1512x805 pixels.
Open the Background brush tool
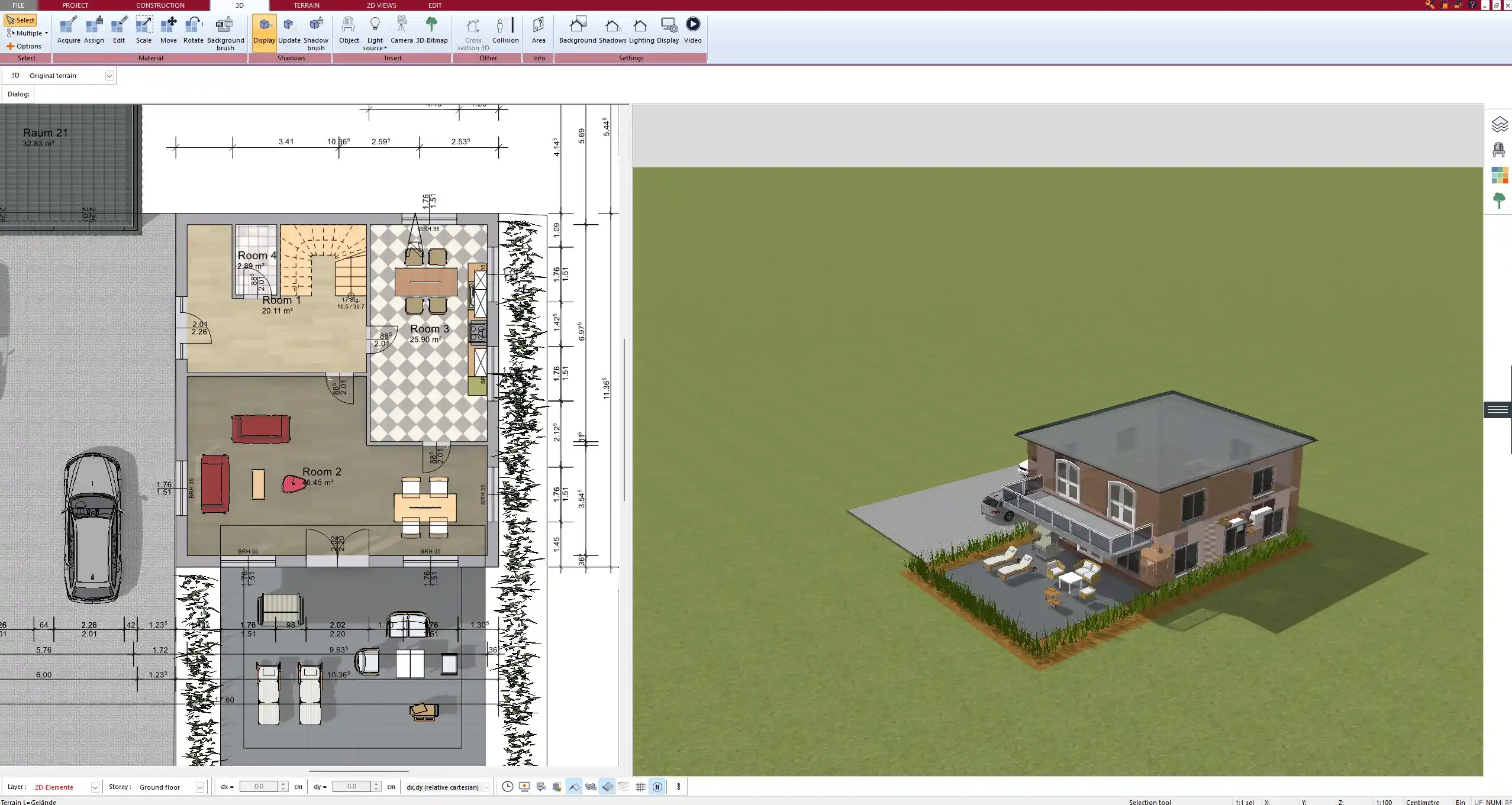225,33
